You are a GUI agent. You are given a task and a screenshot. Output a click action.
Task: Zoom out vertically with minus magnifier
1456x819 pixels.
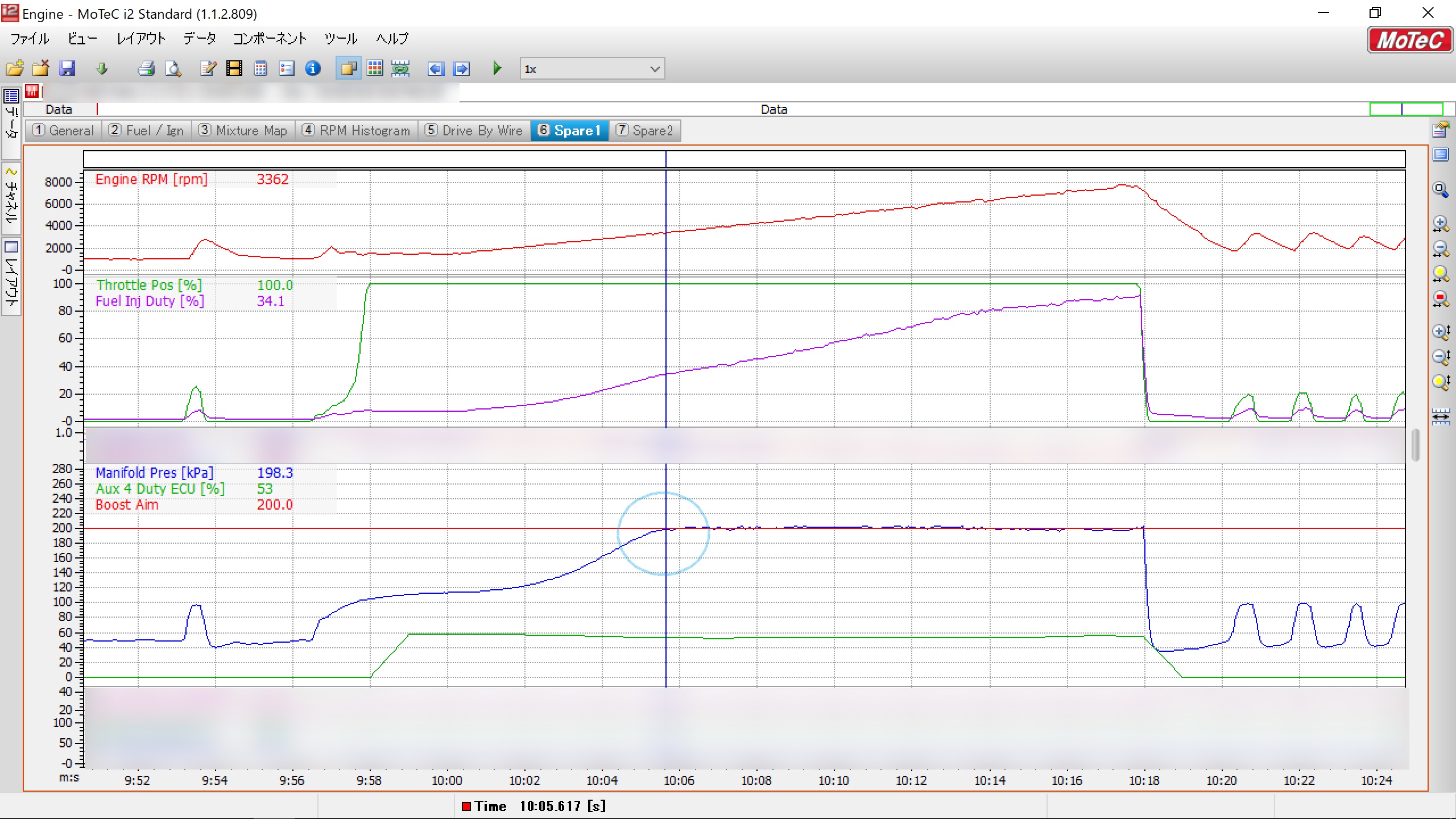pyautogui.click(x=1441, y=357)
